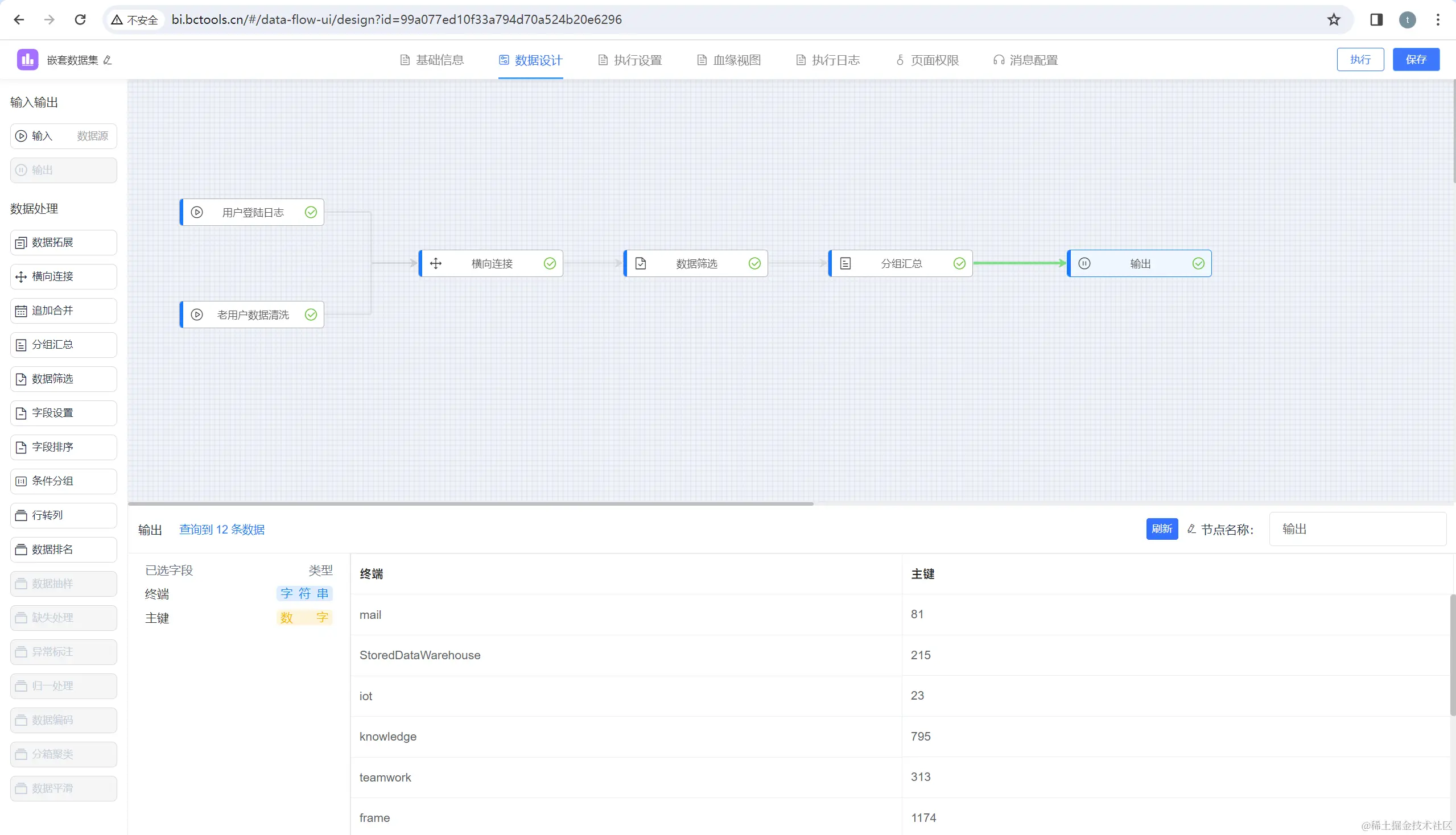The image size is (1456, 835).
Task: Bookmark page with the star icon
Action: tap(1333, 19)
